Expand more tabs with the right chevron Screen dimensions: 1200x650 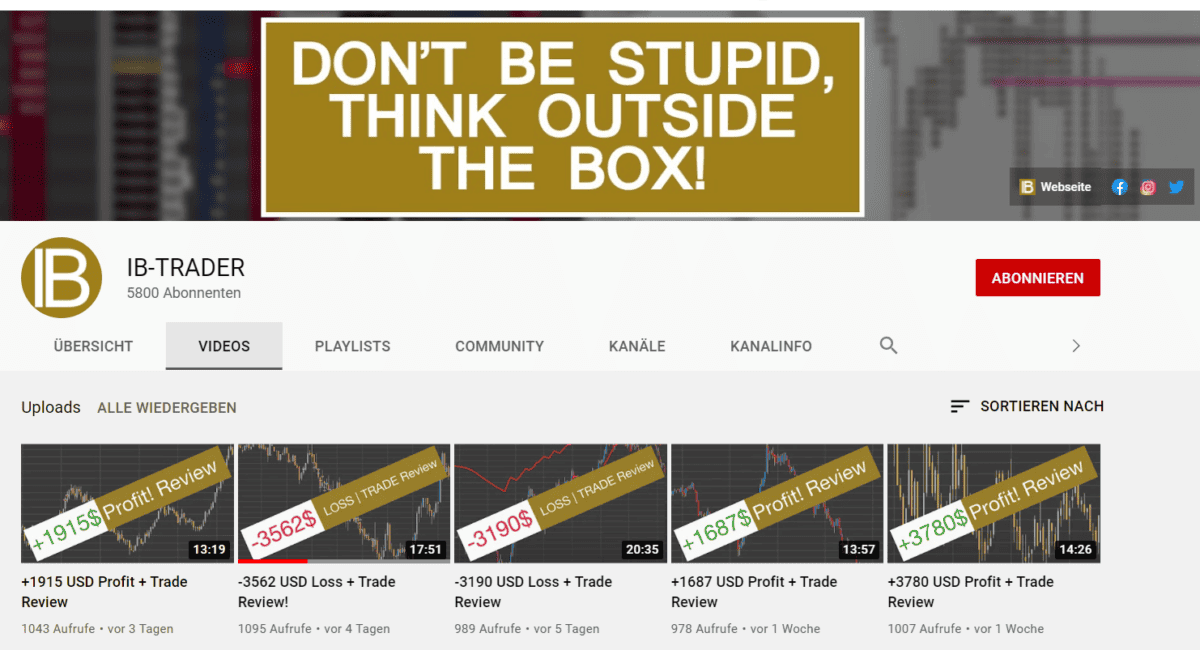[1076, 345]
